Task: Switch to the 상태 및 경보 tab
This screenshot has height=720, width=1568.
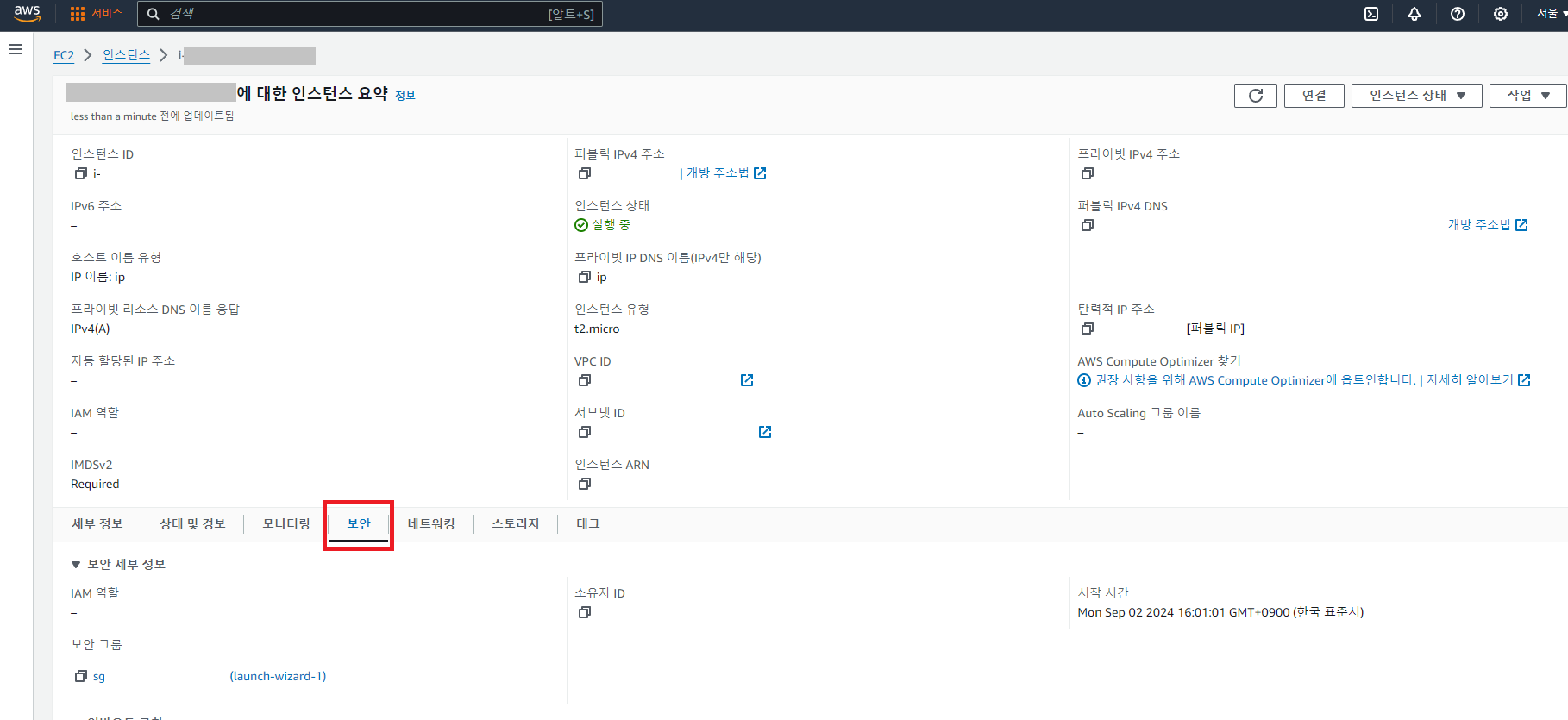Action: point(192,523)
